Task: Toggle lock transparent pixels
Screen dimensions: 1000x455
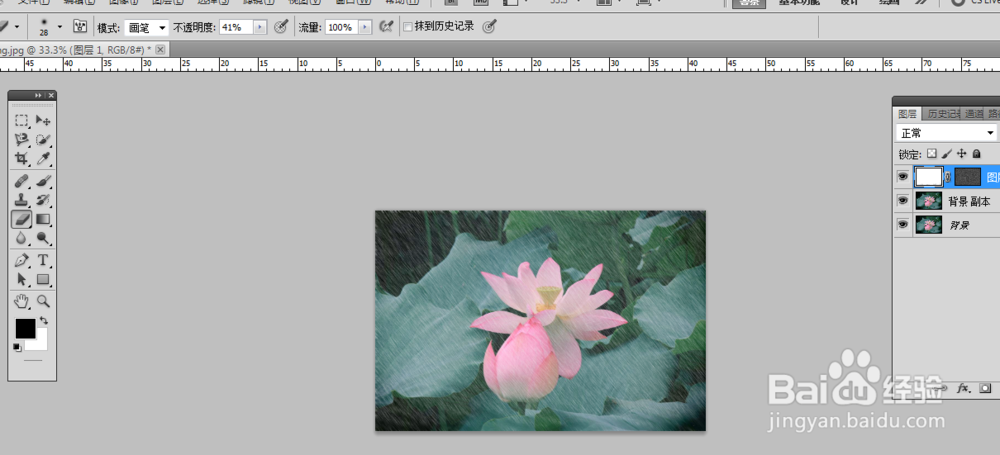Action: tap(932, 154)
